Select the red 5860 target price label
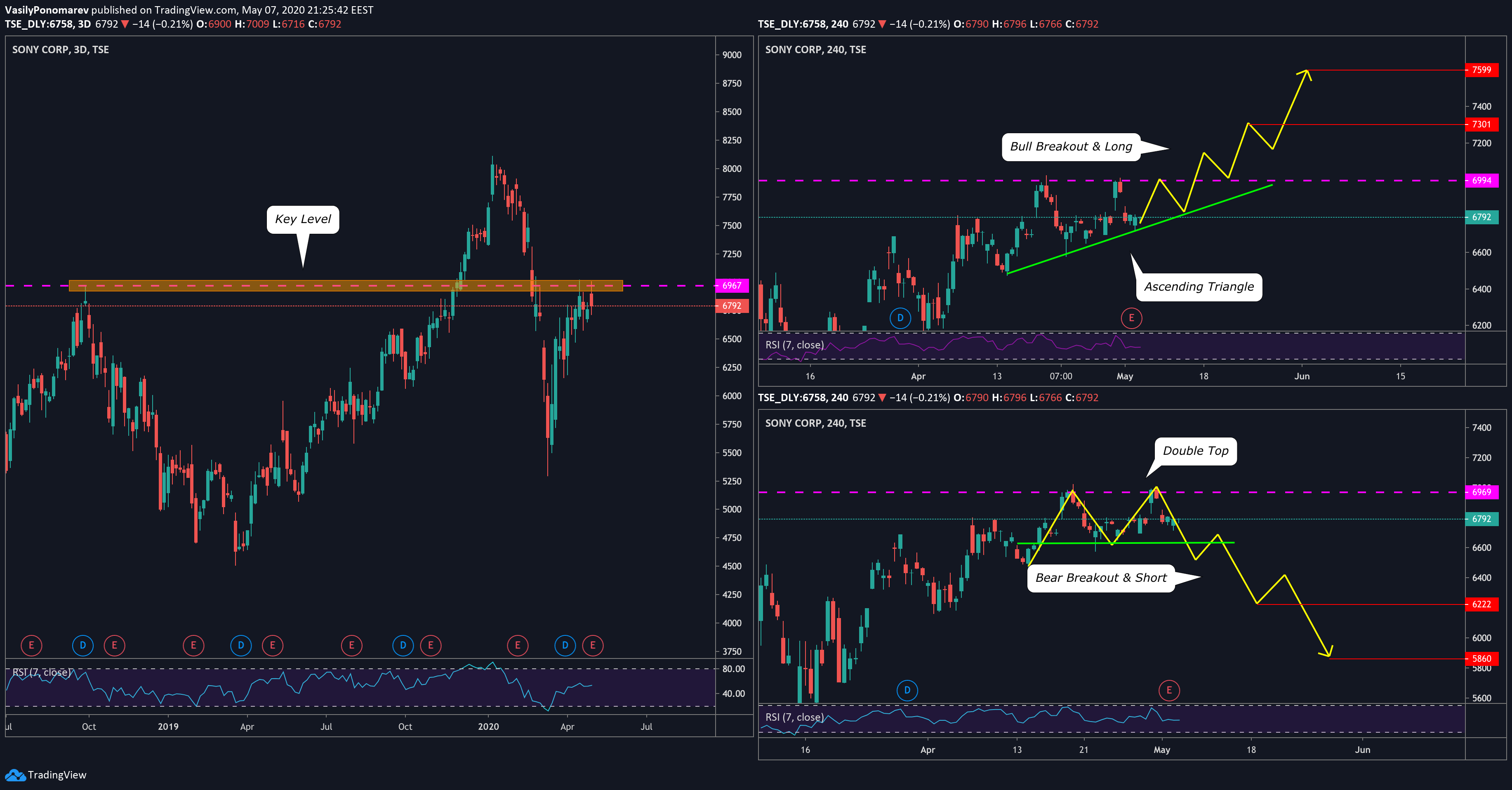The width and height of the screenshot is (1512, 790). pyautogui.click(x=1481, y=658)
